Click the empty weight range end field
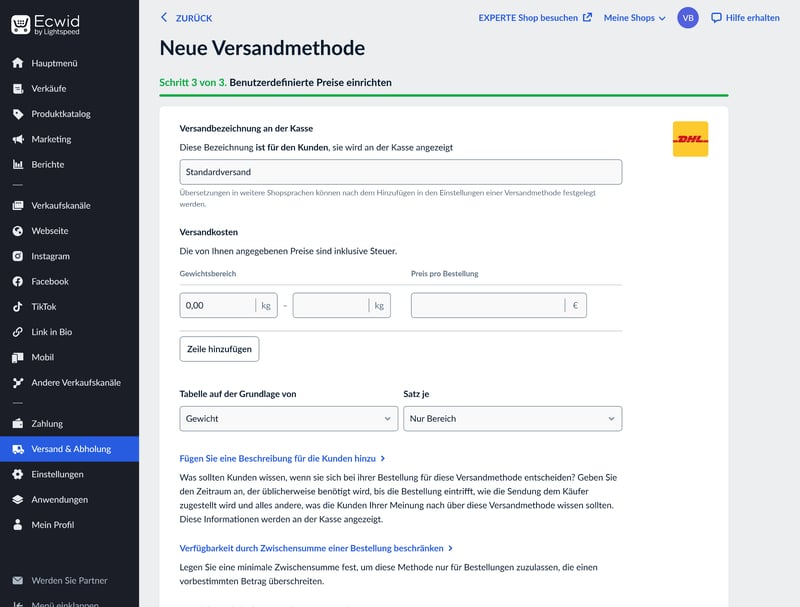800x607 pixels. (x=341, y=305)
